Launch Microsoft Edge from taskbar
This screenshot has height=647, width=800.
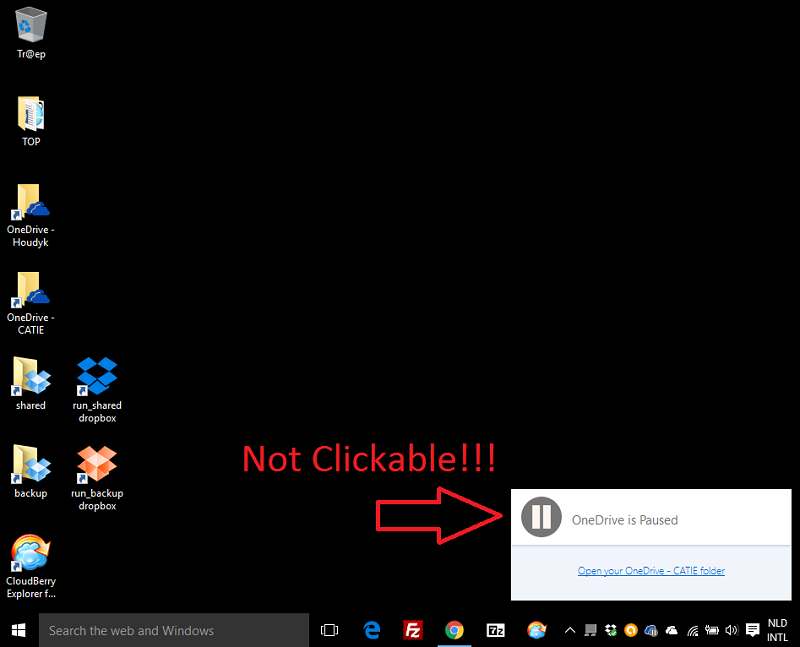(372, 630)
